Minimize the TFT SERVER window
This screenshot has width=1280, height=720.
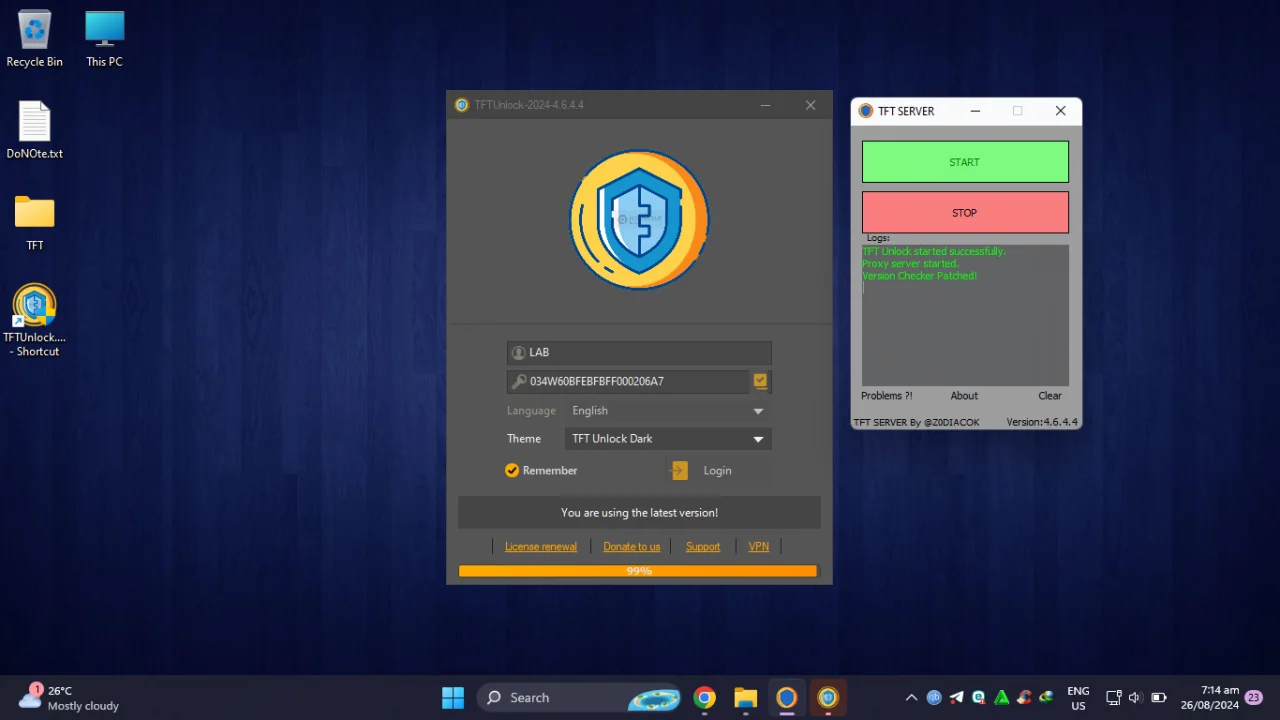[x=975, y=111]
